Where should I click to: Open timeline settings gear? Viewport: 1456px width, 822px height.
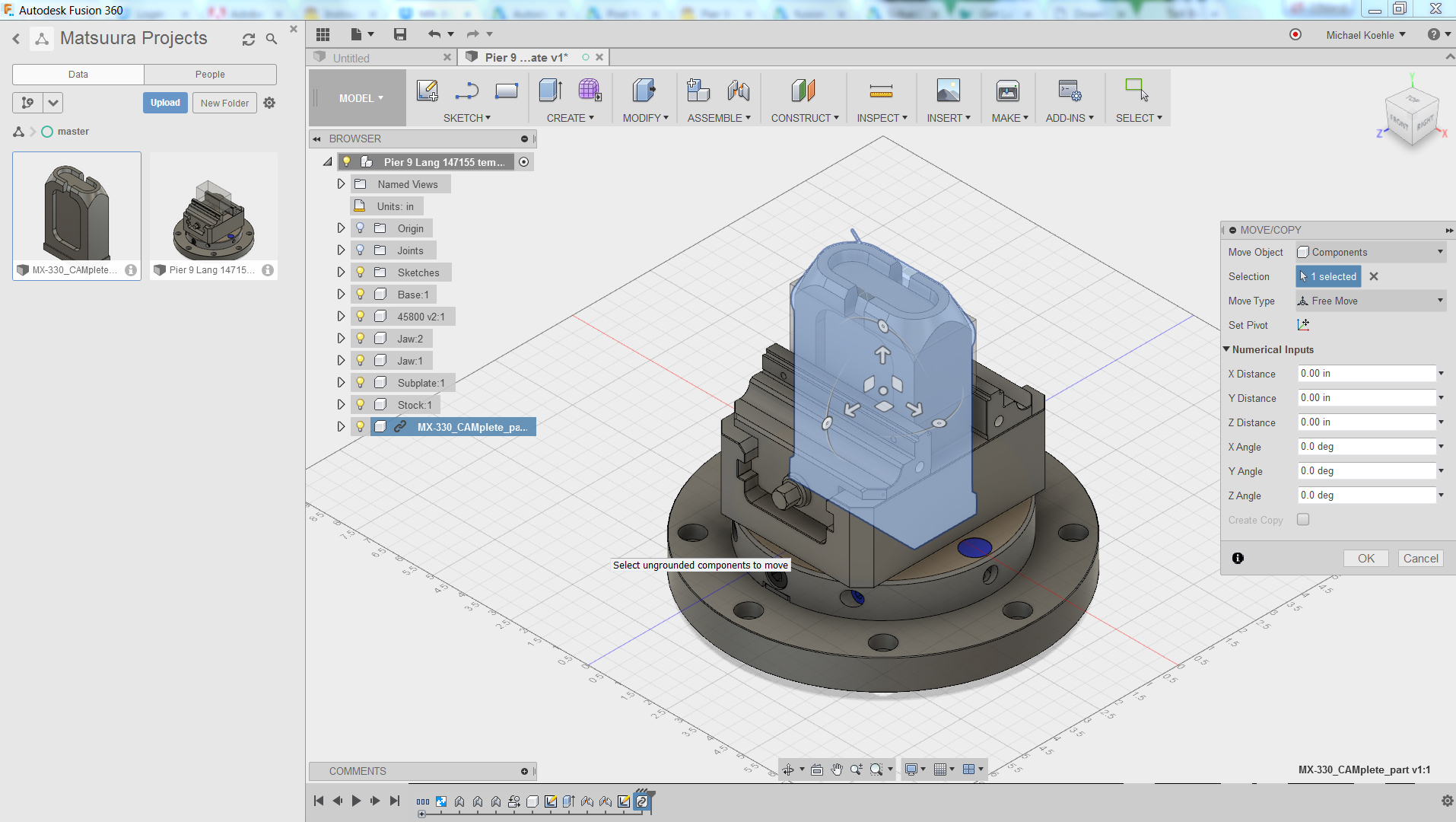(1447, 801)
